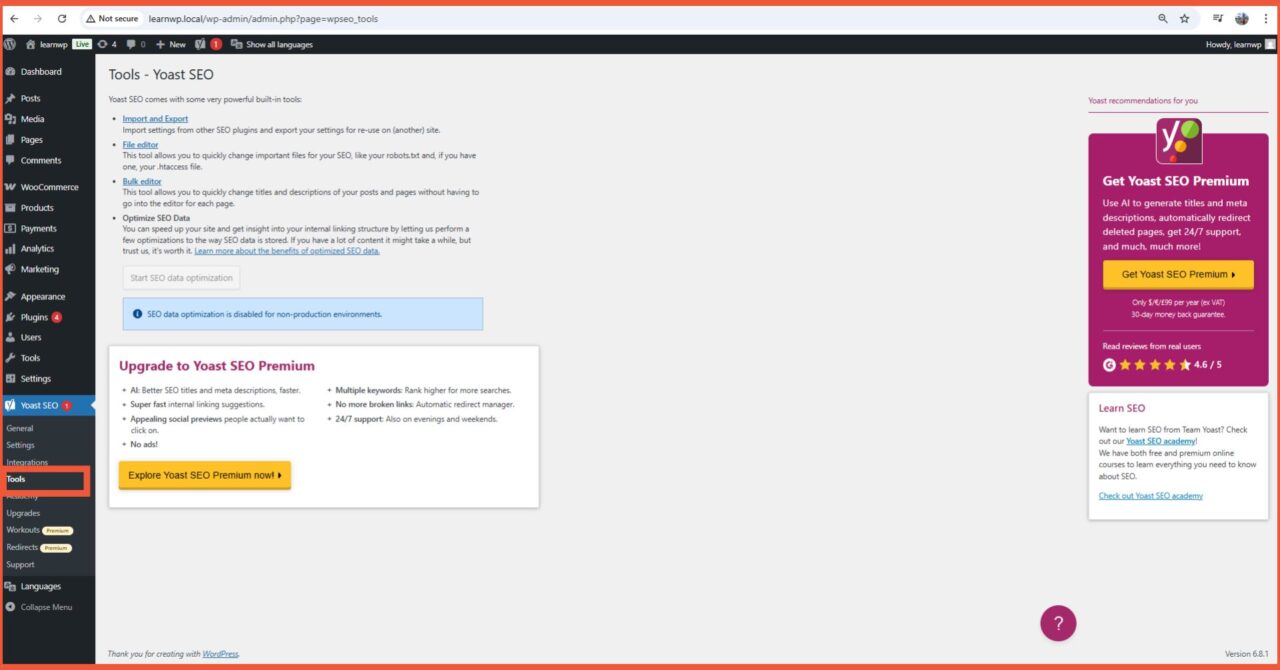Open benefits of optimized SEO data link
Viewport: 1280px width, 670px height.
pos(287,251)
